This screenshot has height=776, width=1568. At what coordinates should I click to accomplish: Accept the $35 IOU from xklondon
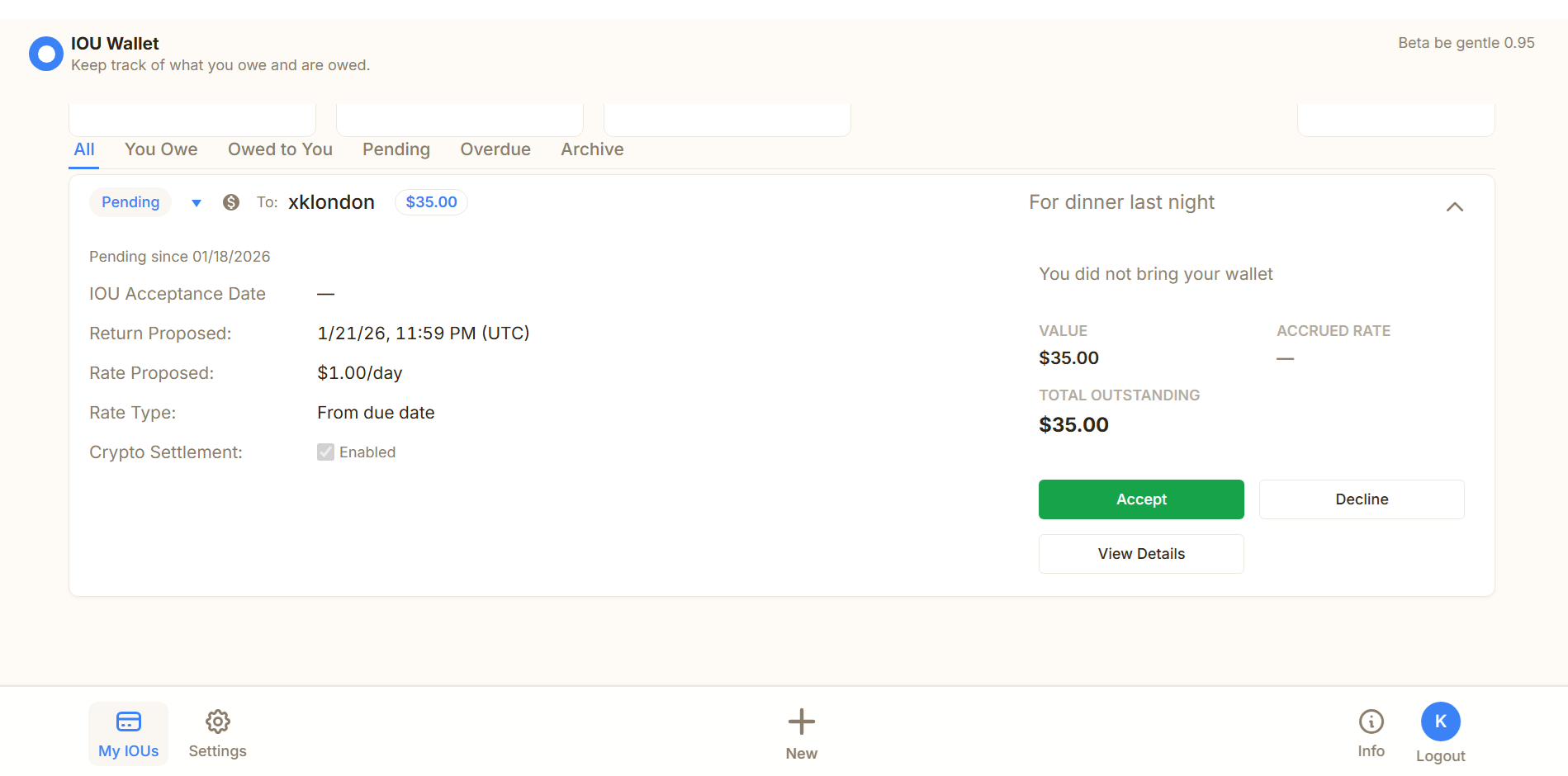(x=1140, y=499)
